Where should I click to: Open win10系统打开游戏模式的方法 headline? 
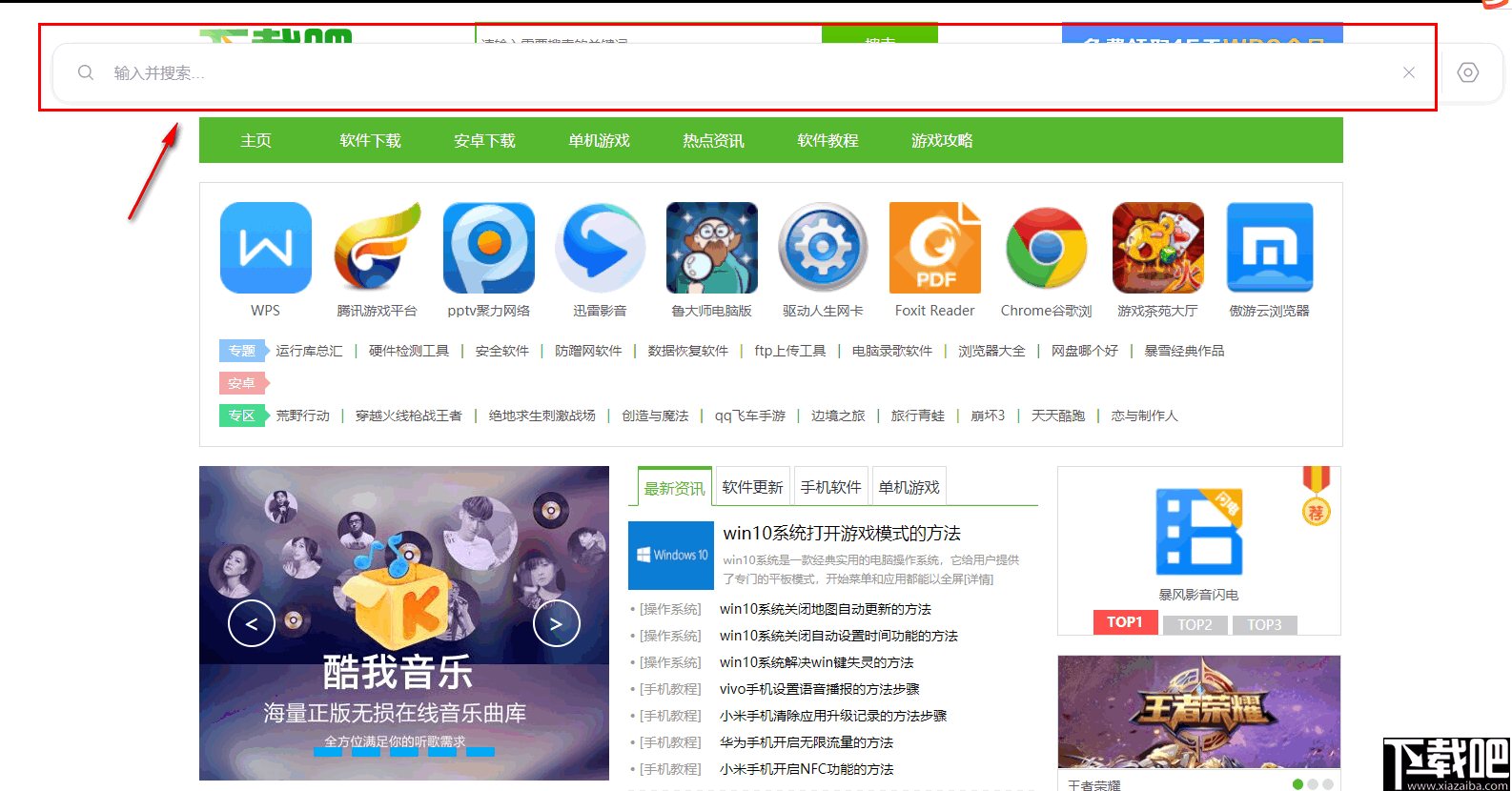(x=842, y=533)
